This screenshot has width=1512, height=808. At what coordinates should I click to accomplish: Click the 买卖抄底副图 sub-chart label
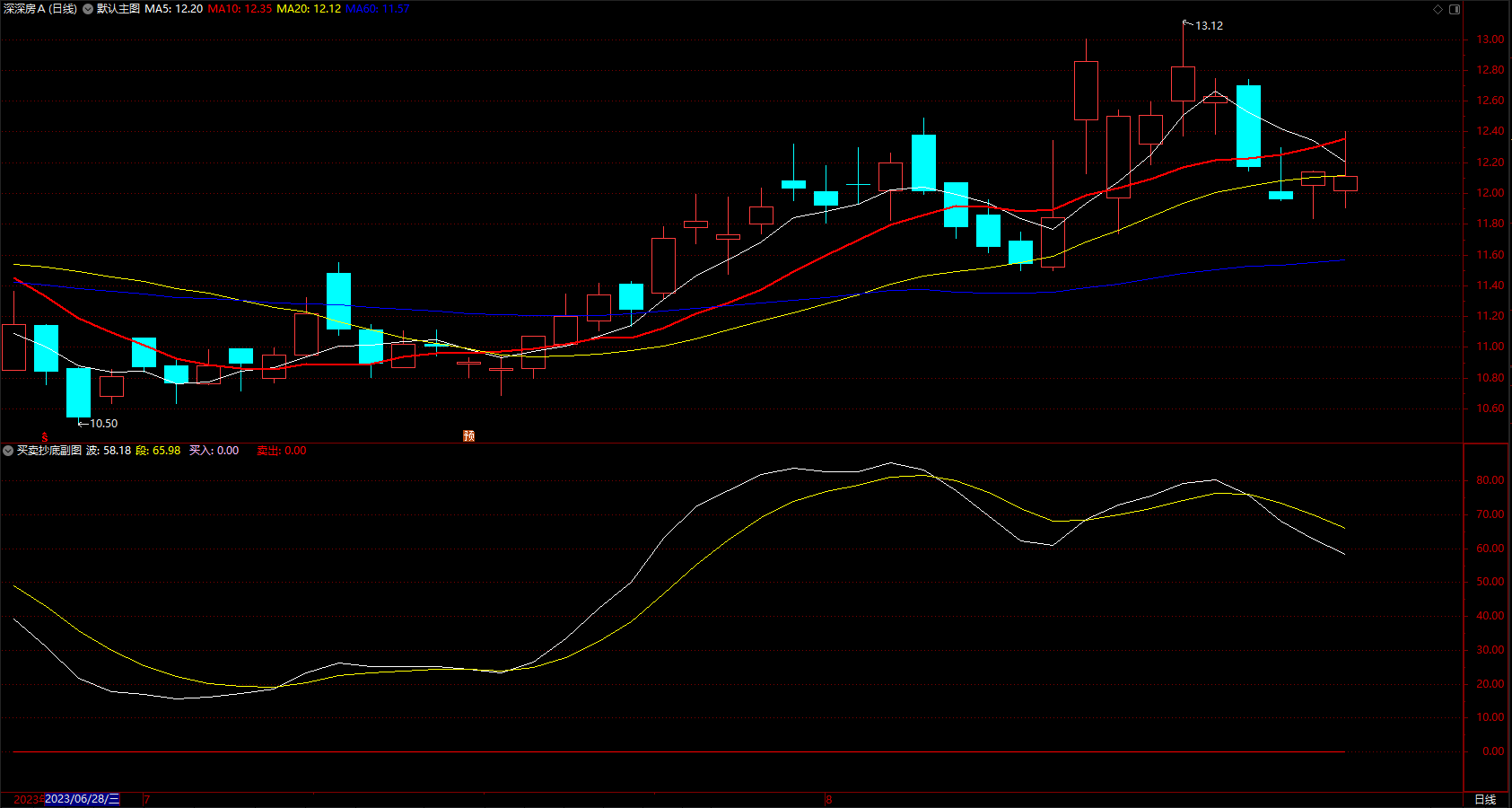pyautogui.click(x=49, y=451)
